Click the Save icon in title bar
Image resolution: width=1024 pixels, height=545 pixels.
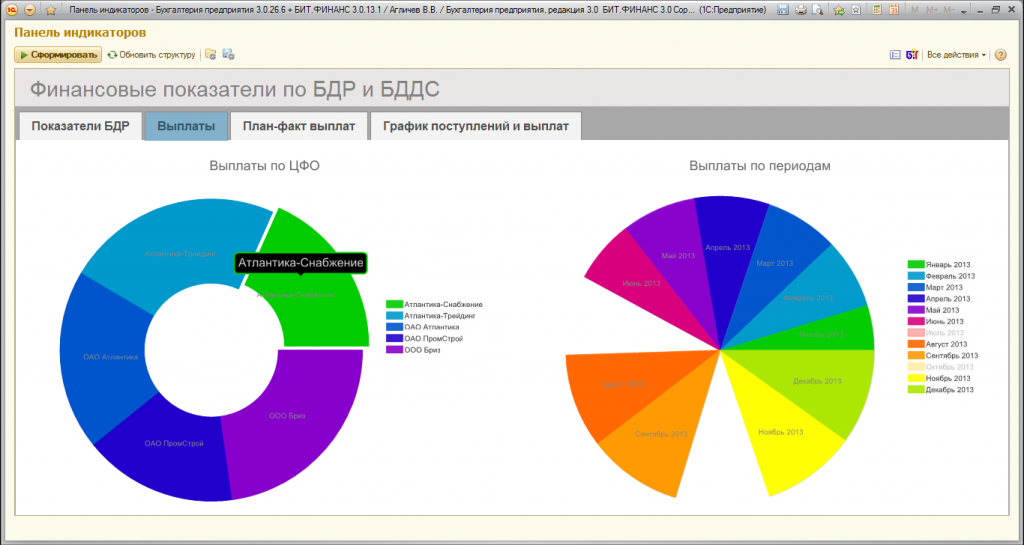coord(782,10)
